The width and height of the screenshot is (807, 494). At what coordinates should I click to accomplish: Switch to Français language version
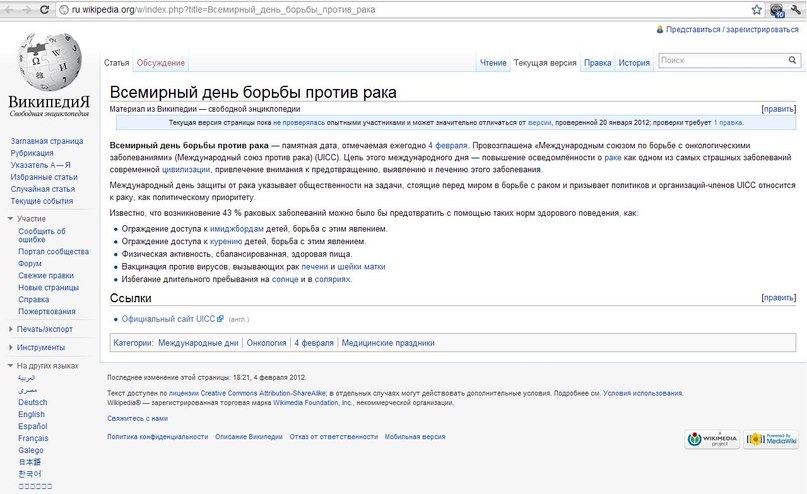click(33, 438)
